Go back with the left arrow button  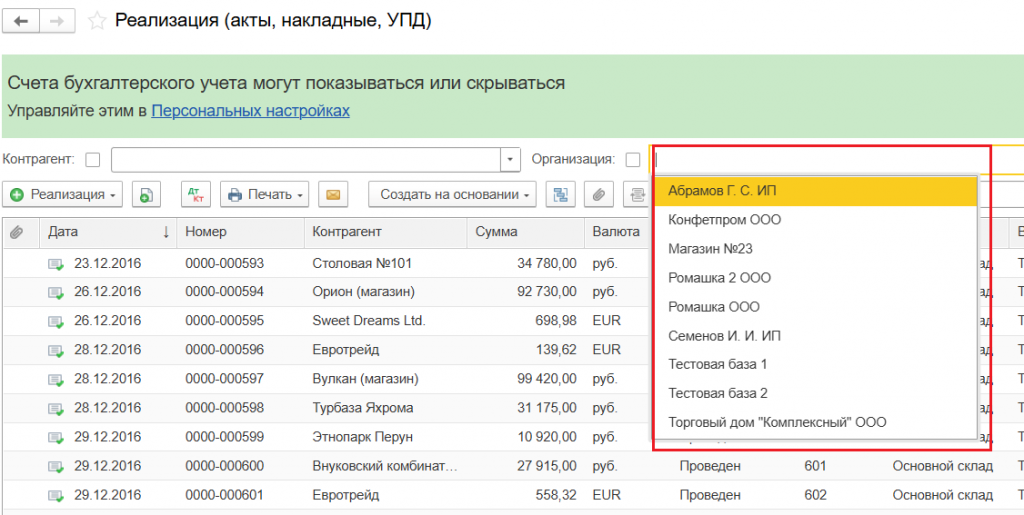tap(21, 21)
